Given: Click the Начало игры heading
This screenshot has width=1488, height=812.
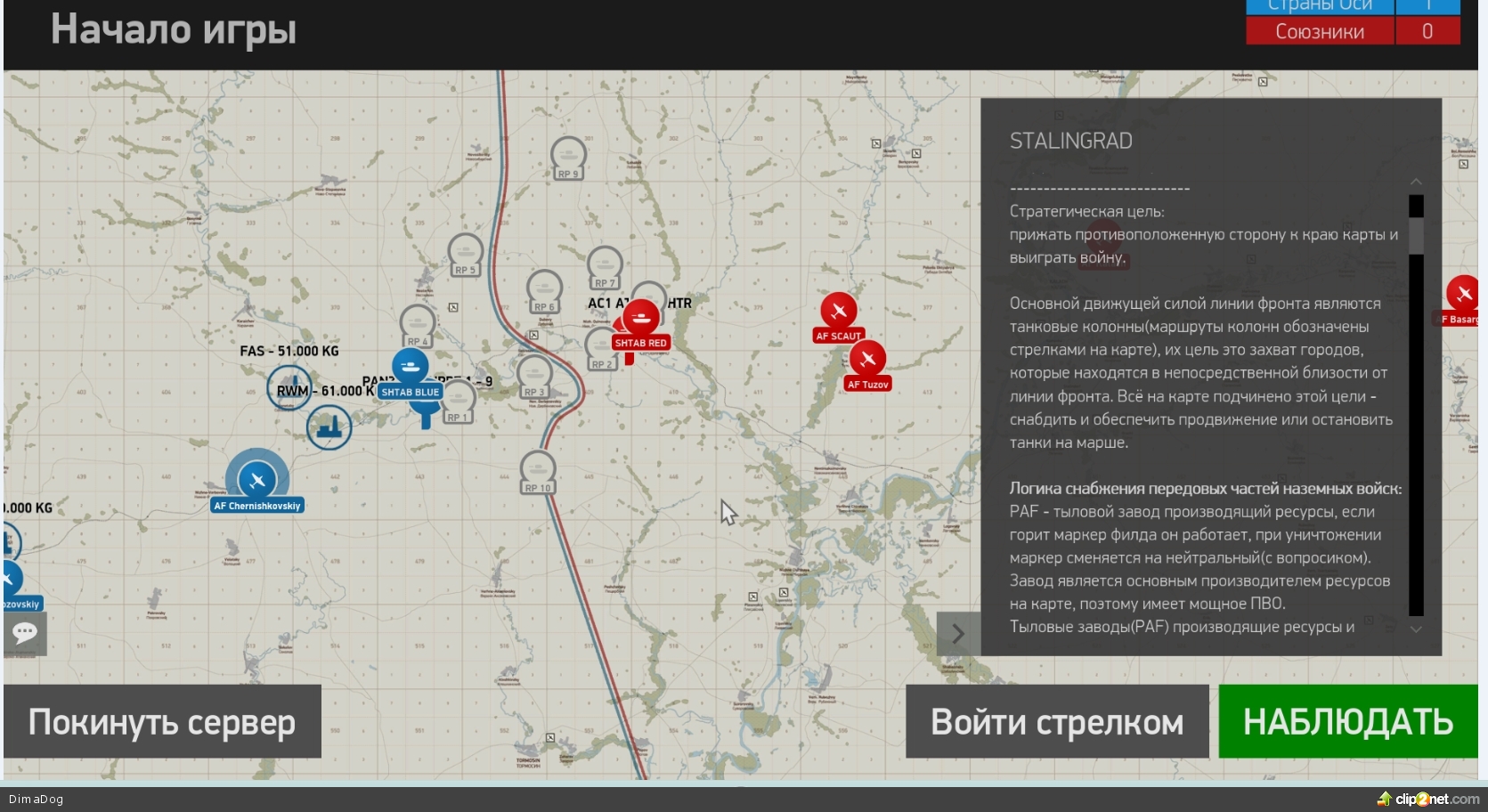Looking at the screenshot, I should 174,29.
